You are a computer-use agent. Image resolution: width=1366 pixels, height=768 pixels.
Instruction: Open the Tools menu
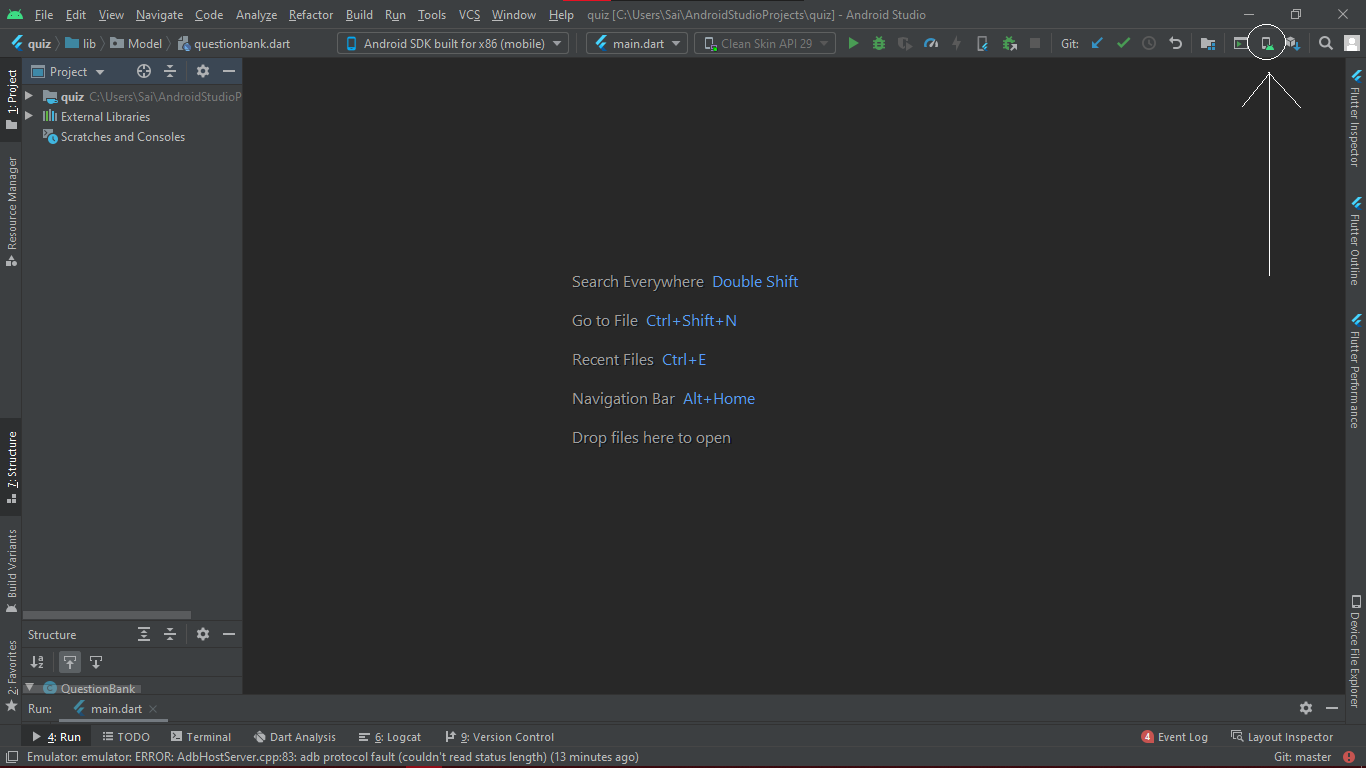pyautogui.click(x=432, y=15)
